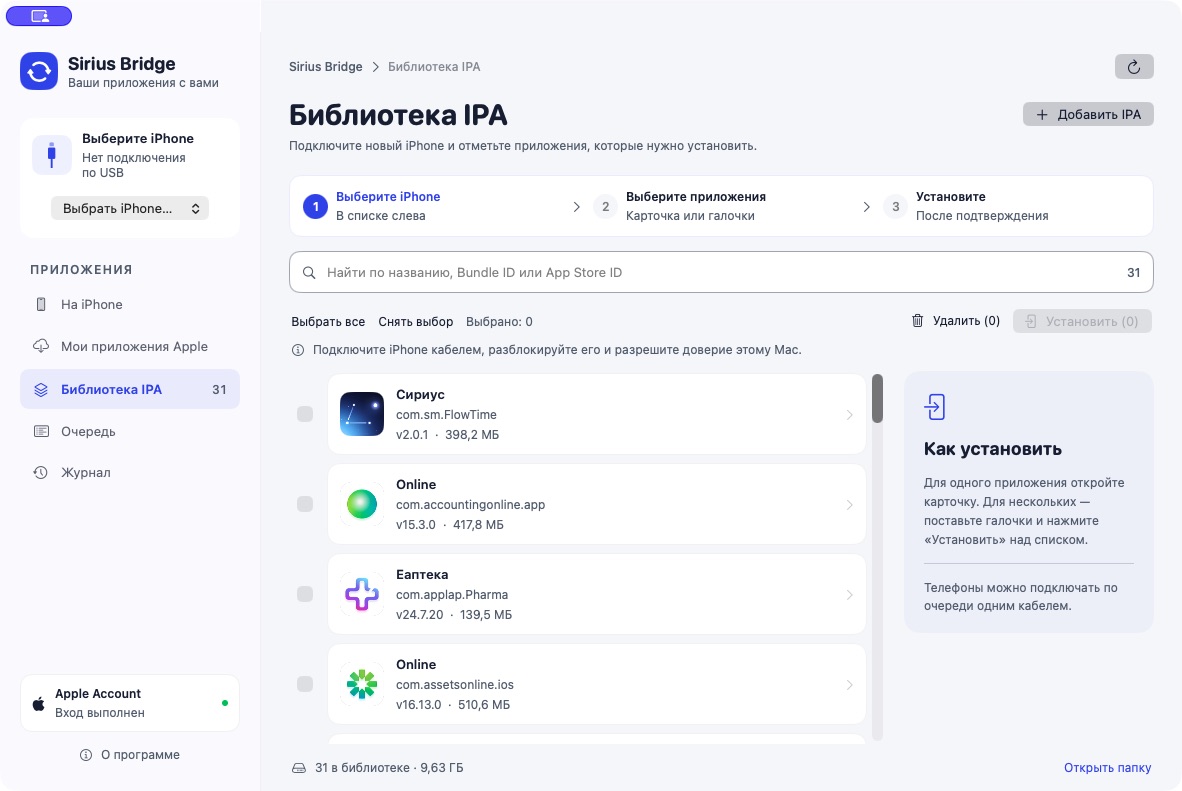The height and width of the screenshot is (791, 1182).
Task: Expand the com.accountingonline.app card chevron
Action: 850,504
